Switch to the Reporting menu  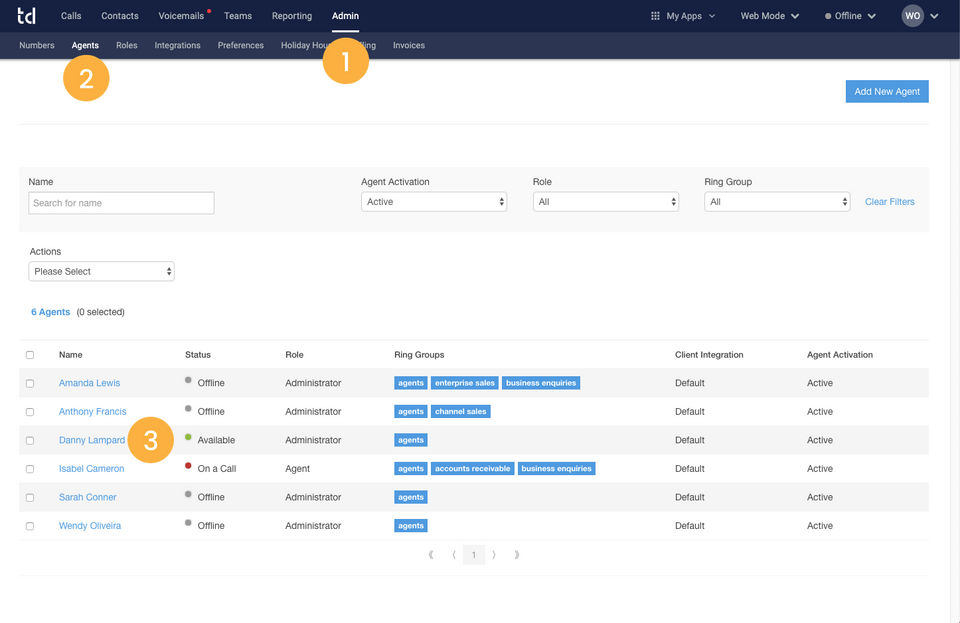pyautogui.click(x=292, y=16)
